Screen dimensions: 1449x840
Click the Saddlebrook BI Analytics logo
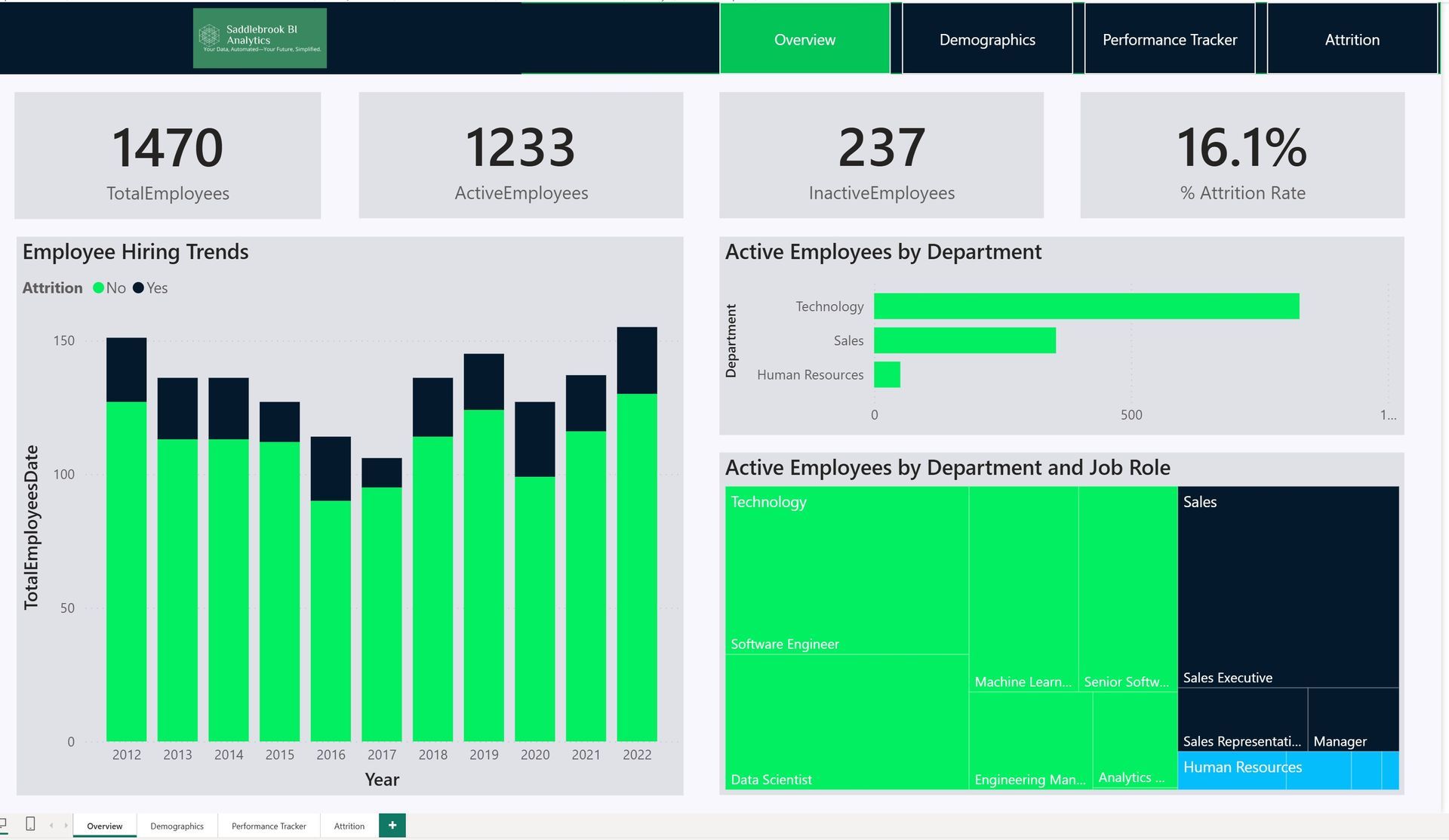point(260,38)
